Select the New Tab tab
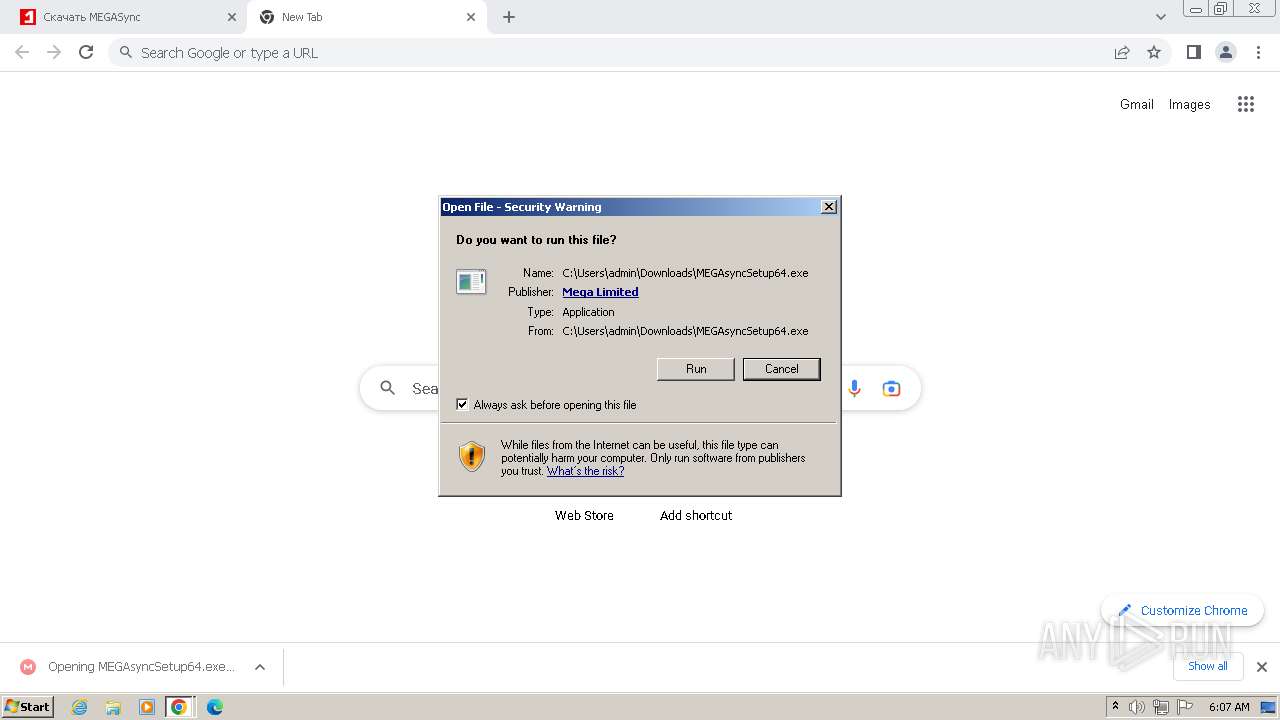 (x=366, y=17)
